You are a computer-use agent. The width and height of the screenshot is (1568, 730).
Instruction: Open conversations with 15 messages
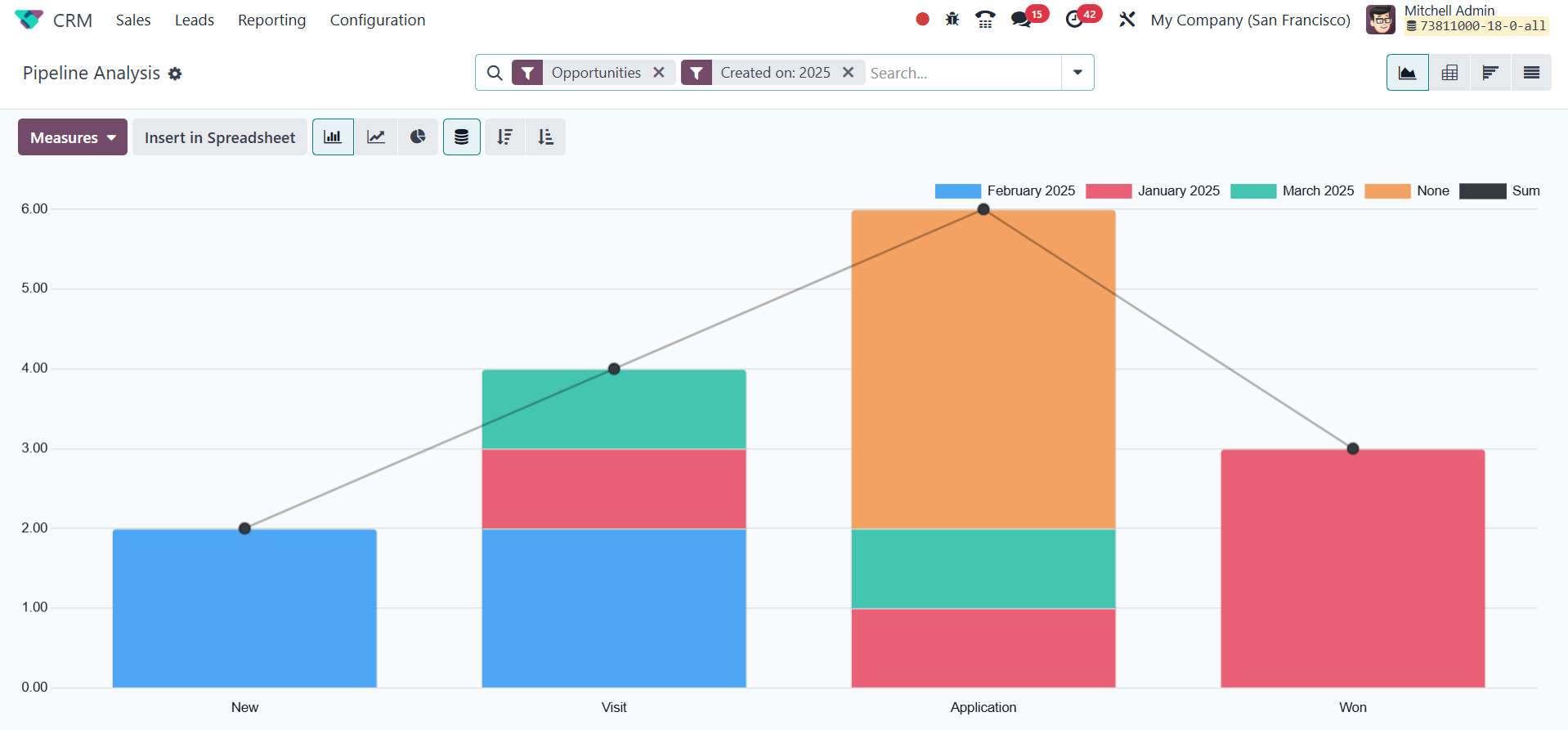[1028, 18]
